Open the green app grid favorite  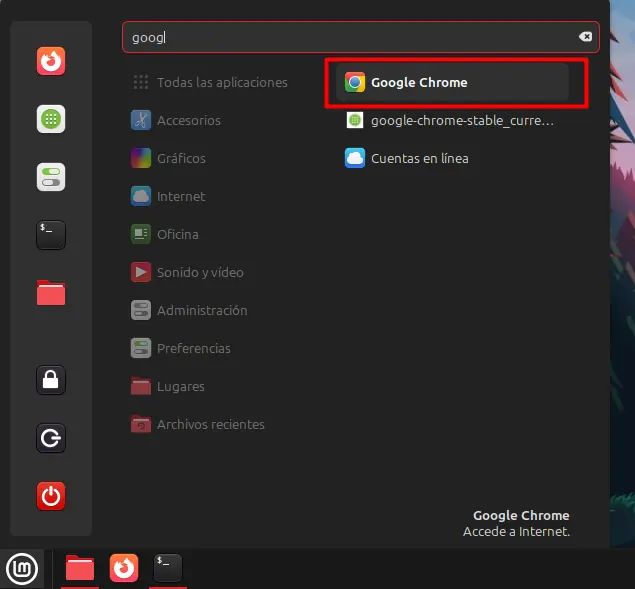tap(51, 119)
